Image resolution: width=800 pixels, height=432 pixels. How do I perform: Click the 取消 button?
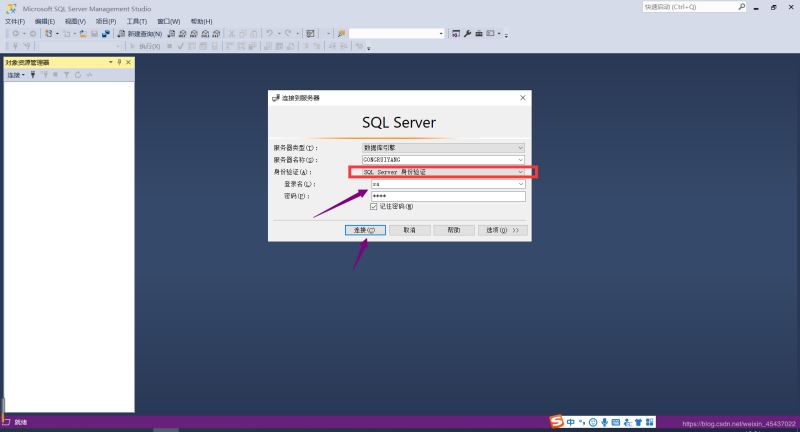pos(410,231)
